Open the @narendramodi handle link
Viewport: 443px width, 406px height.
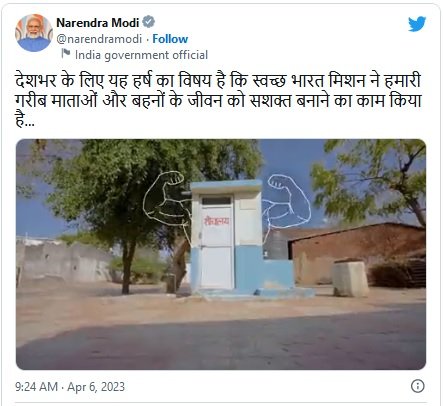99,39
